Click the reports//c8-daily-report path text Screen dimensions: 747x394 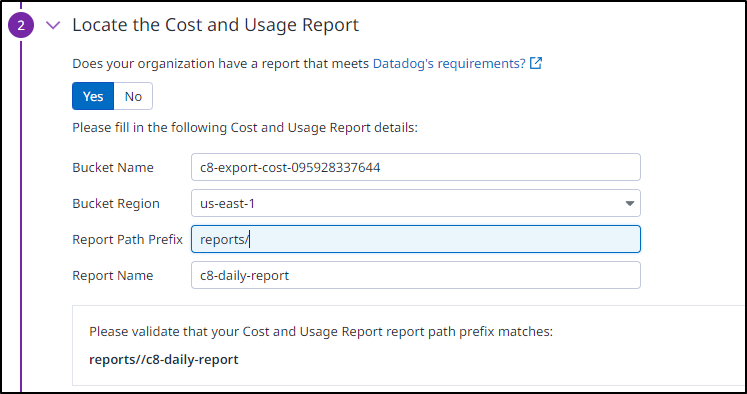[x=163, y=359]
